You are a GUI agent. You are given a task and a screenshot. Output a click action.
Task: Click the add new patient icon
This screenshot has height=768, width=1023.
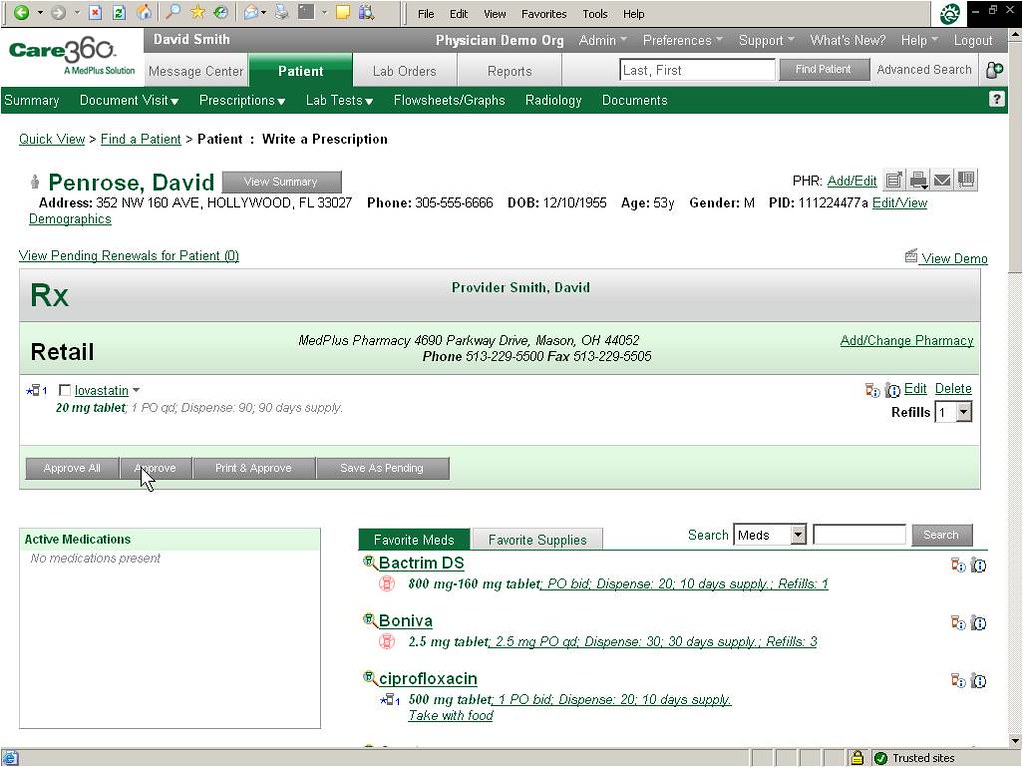coord(995,70)
